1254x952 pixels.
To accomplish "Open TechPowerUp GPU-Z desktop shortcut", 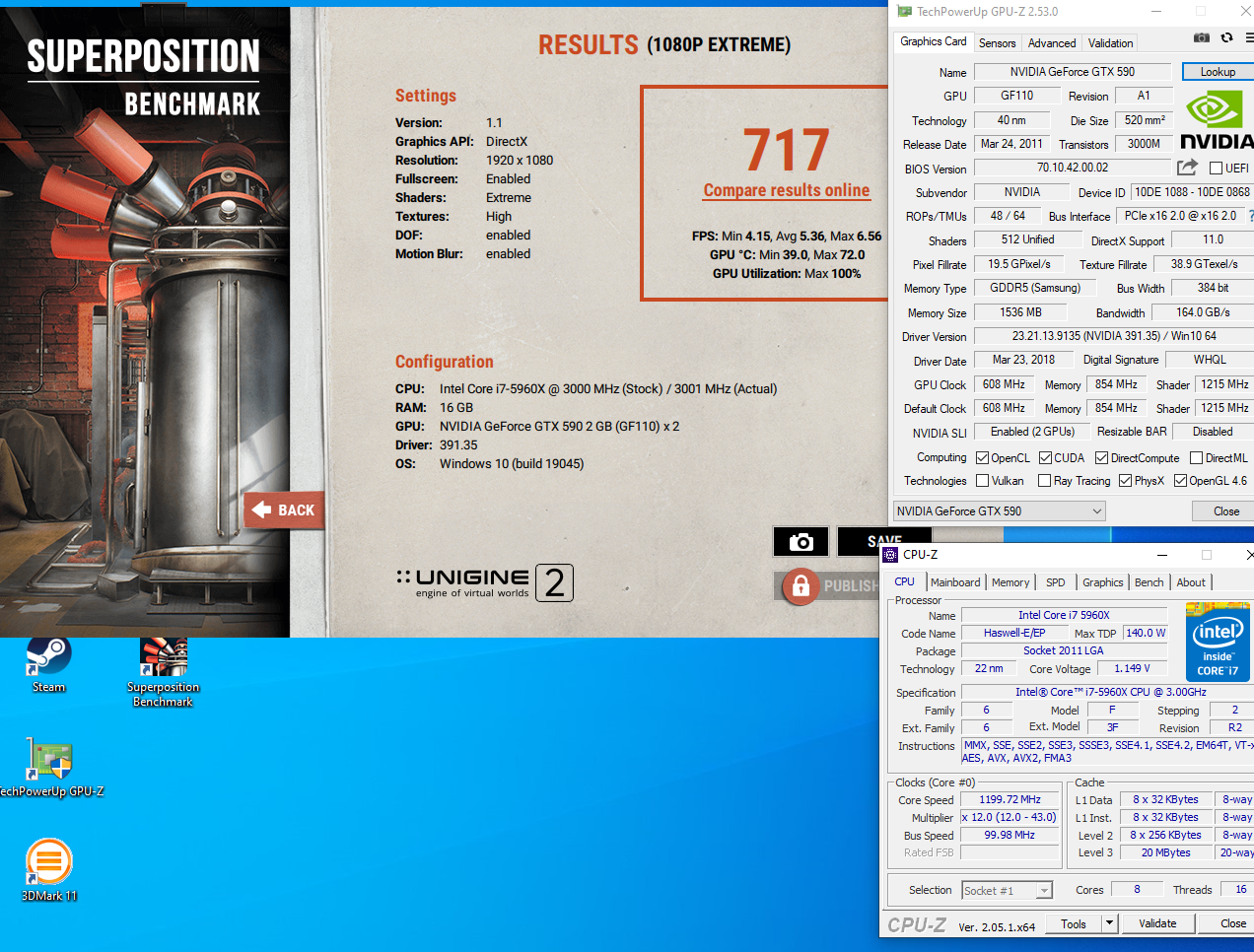I will (x=49, y=769).
